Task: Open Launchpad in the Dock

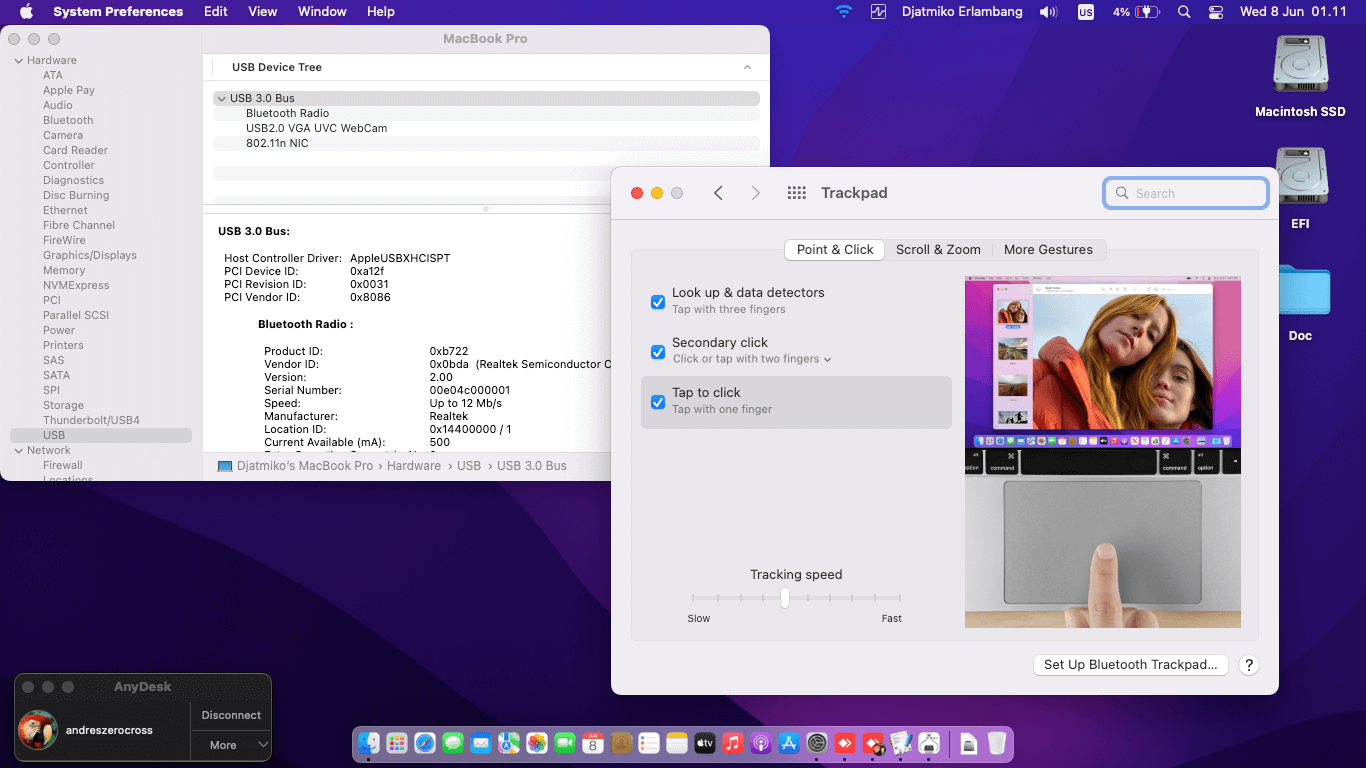Action: tap(397, 743)
